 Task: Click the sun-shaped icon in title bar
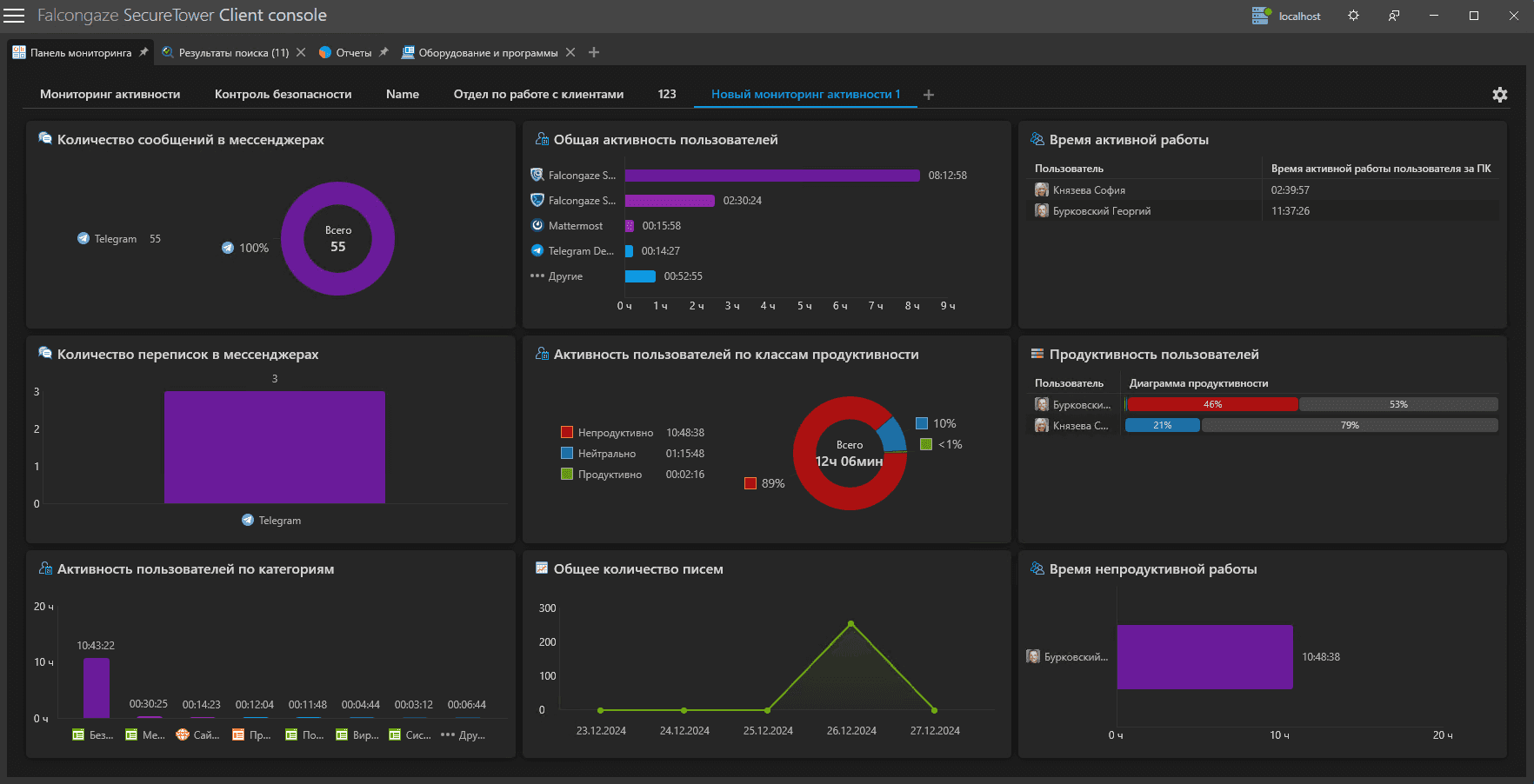pyautogui.click(x=1353, y=16)
